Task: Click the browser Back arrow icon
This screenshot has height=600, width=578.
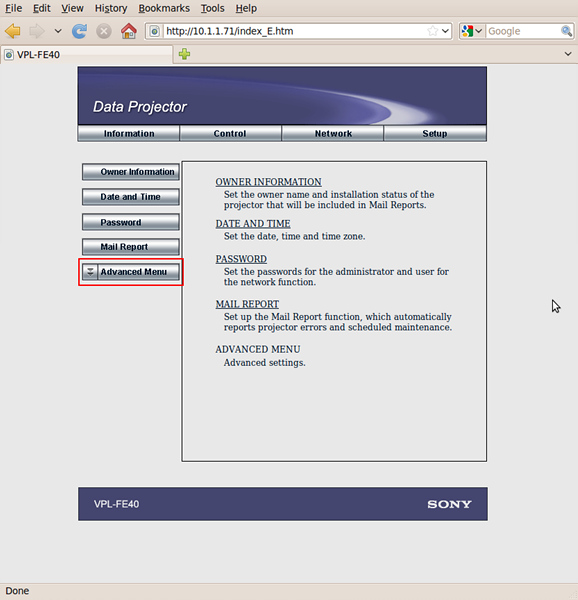Action: point(13,31)
